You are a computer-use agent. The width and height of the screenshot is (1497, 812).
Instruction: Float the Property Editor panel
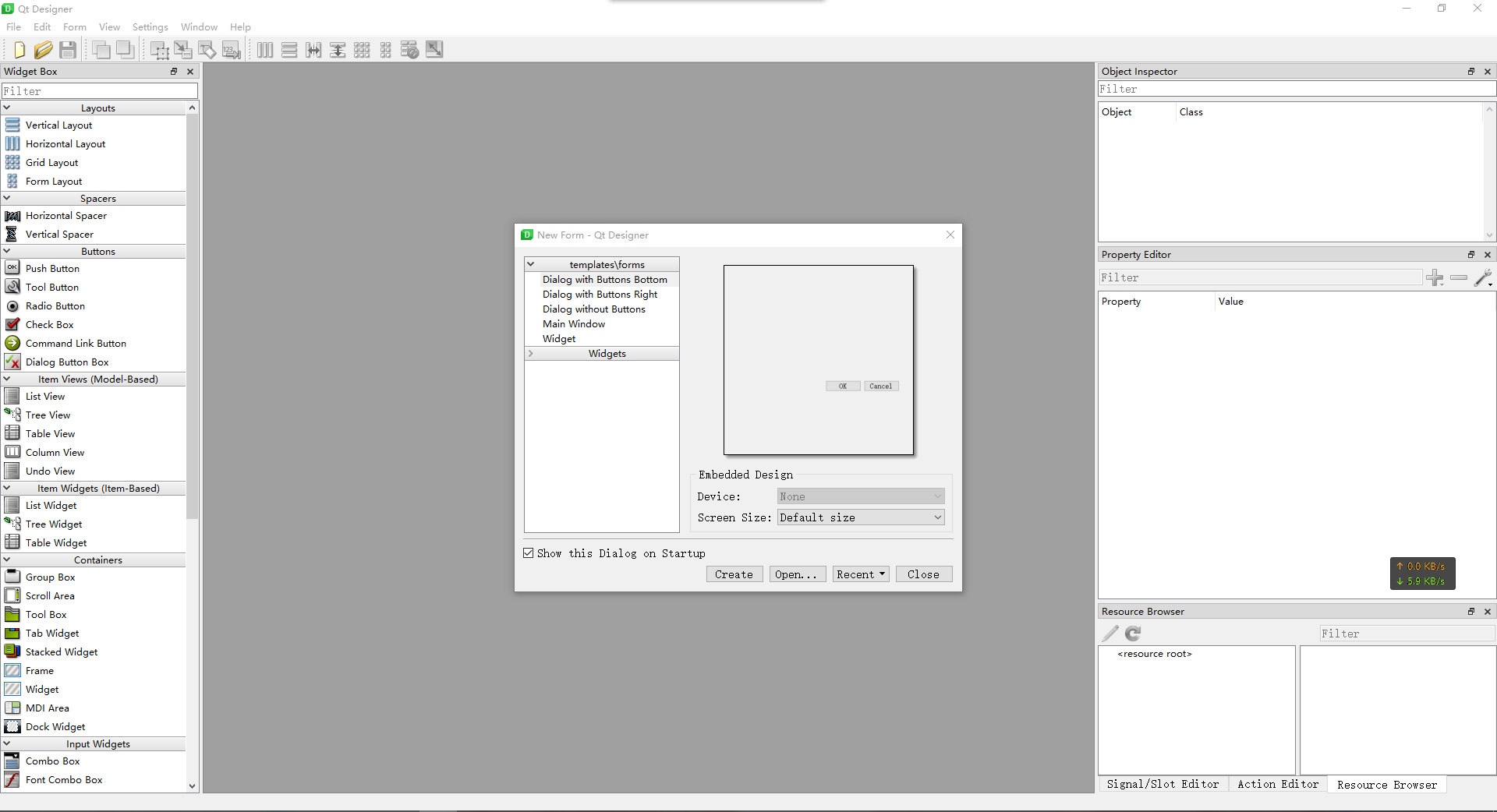click(1471, 254)
